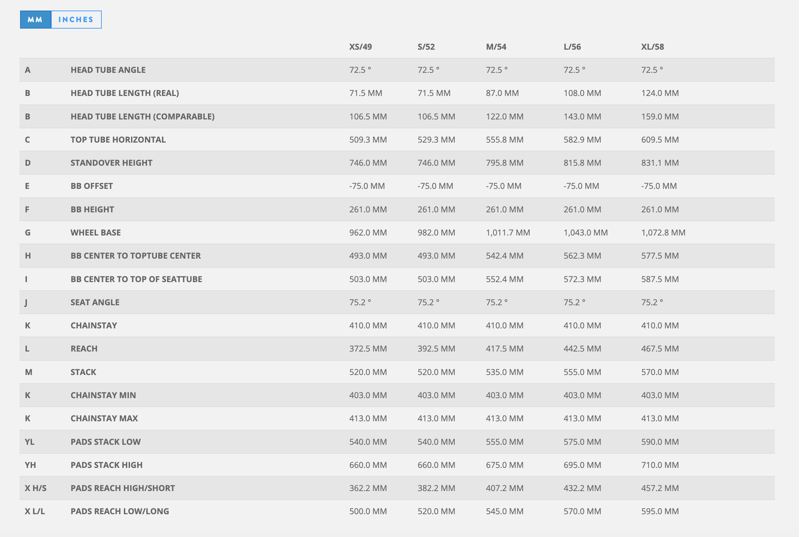This screenshot has width=800, height=537.
Task: Switch units to INCHES
Action: tap(76, 19)
